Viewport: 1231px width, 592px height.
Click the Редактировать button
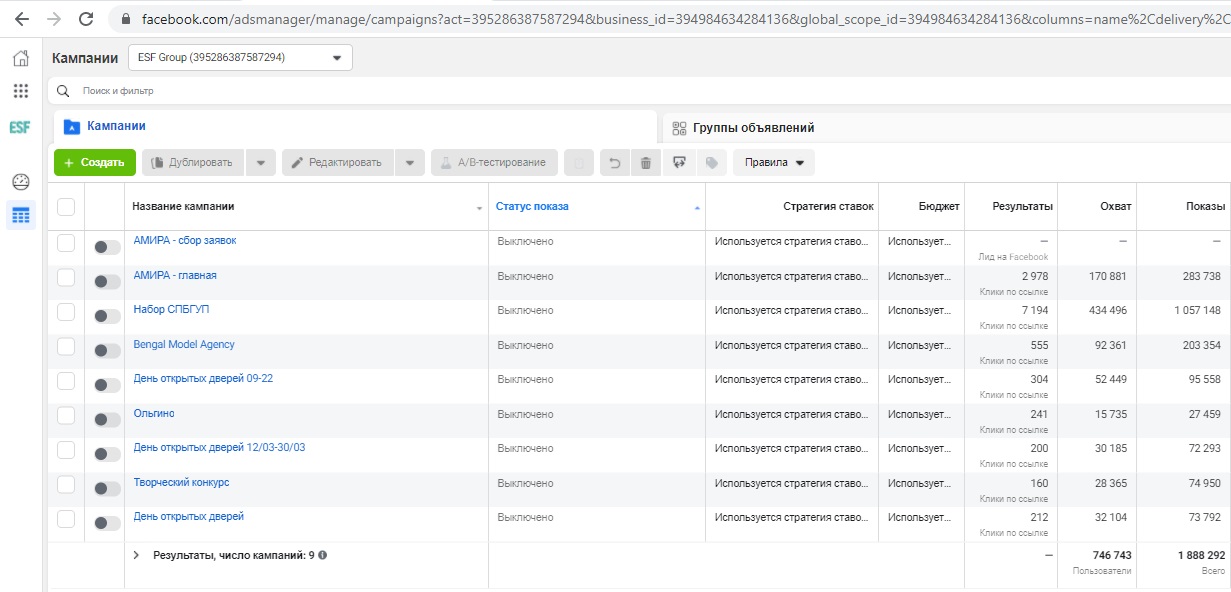(338, 163)
